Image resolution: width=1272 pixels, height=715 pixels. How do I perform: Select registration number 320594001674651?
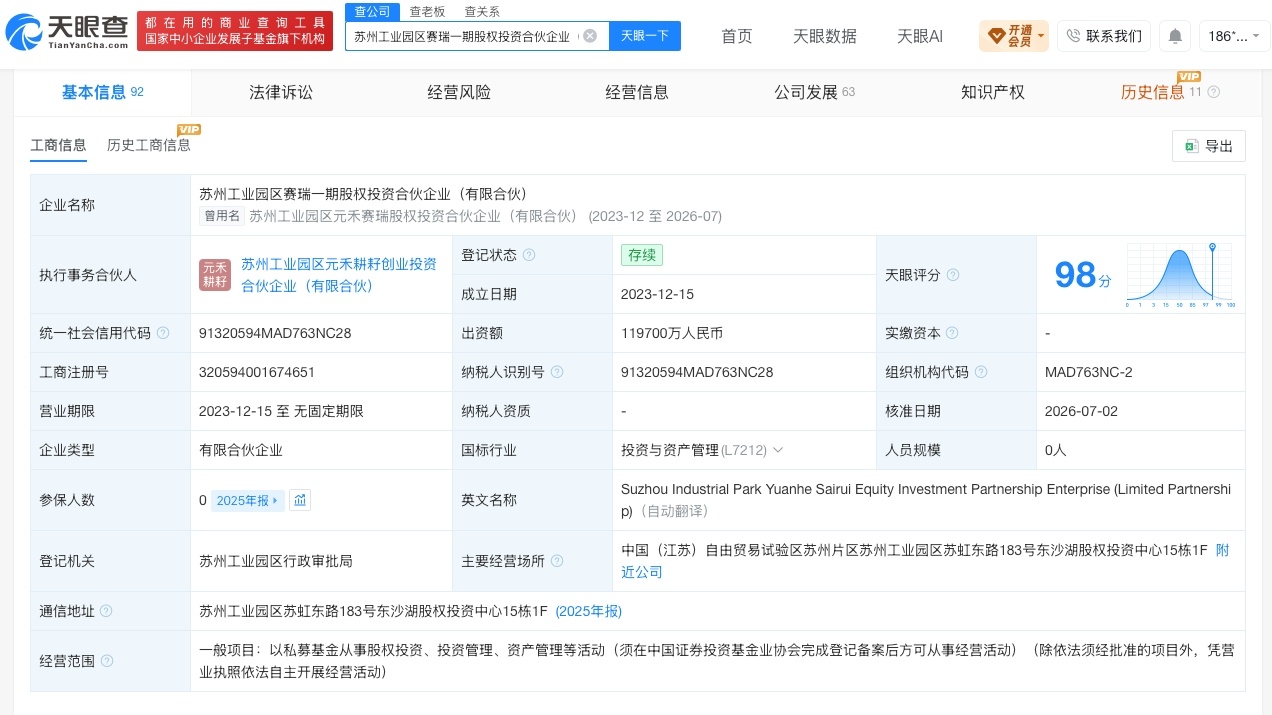[257, 372]
